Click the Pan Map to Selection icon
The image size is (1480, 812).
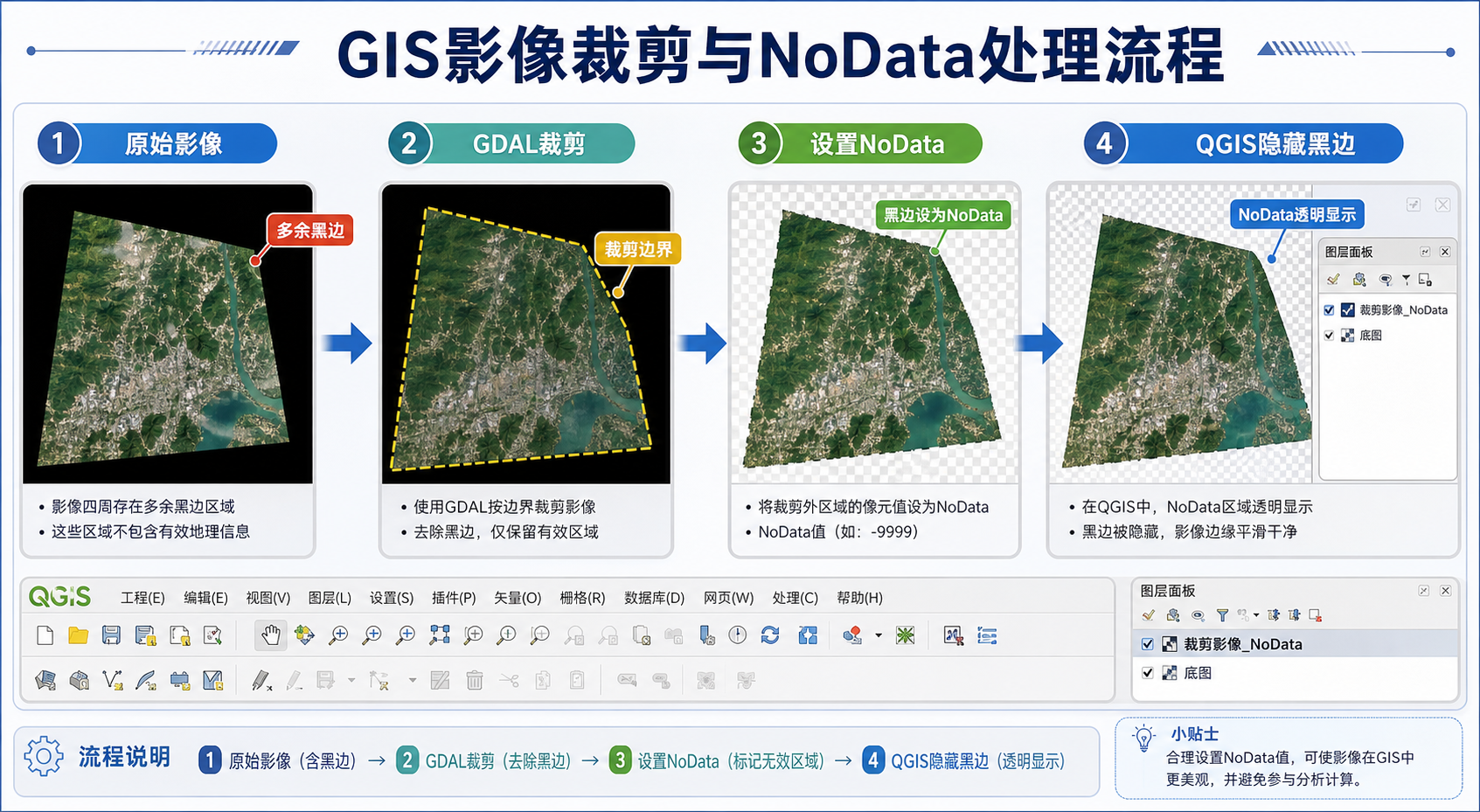tap(304, 635)
